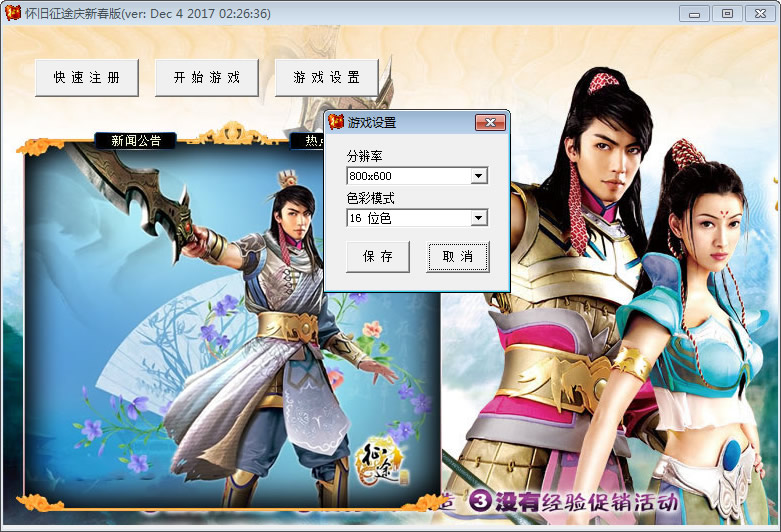The height and width of the screenshot is (532, 781).
Task: Minimize the launcher window
Action: 694,13
